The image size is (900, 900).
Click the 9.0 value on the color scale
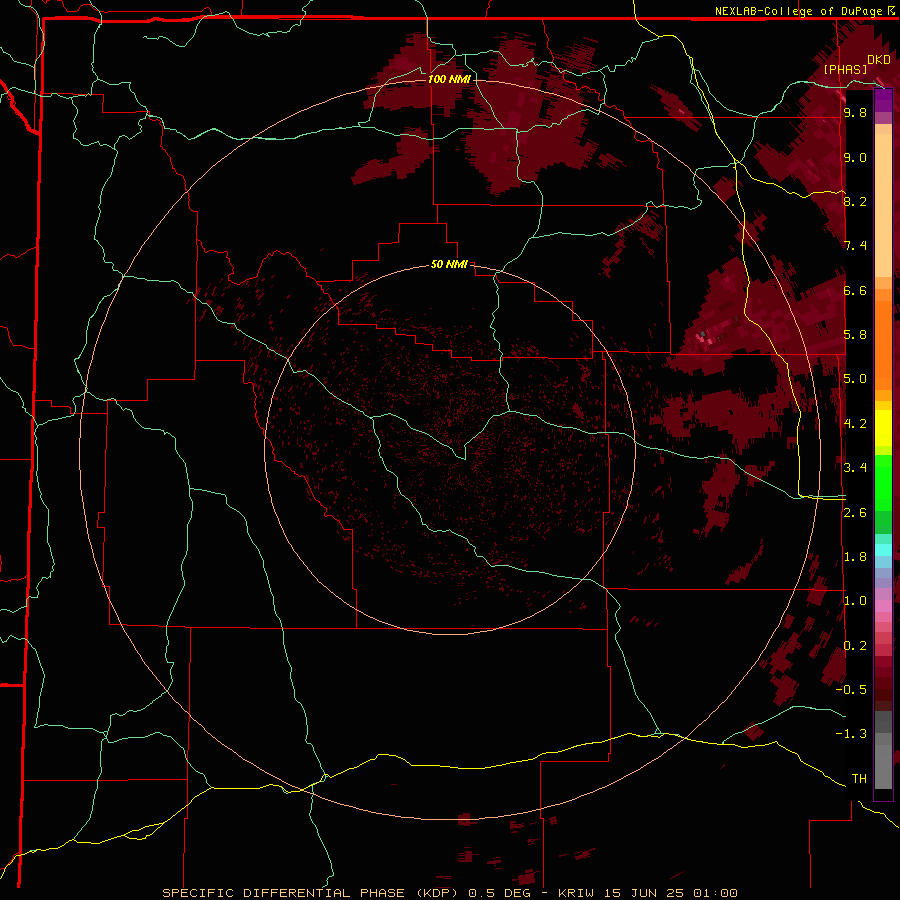coord(855,157)
